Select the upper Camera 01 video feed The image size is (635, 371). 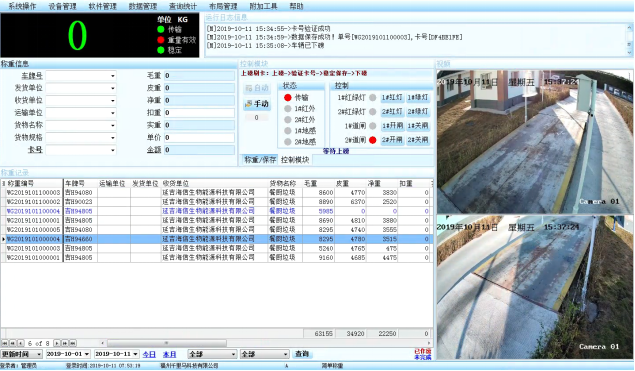click(535, 142)
